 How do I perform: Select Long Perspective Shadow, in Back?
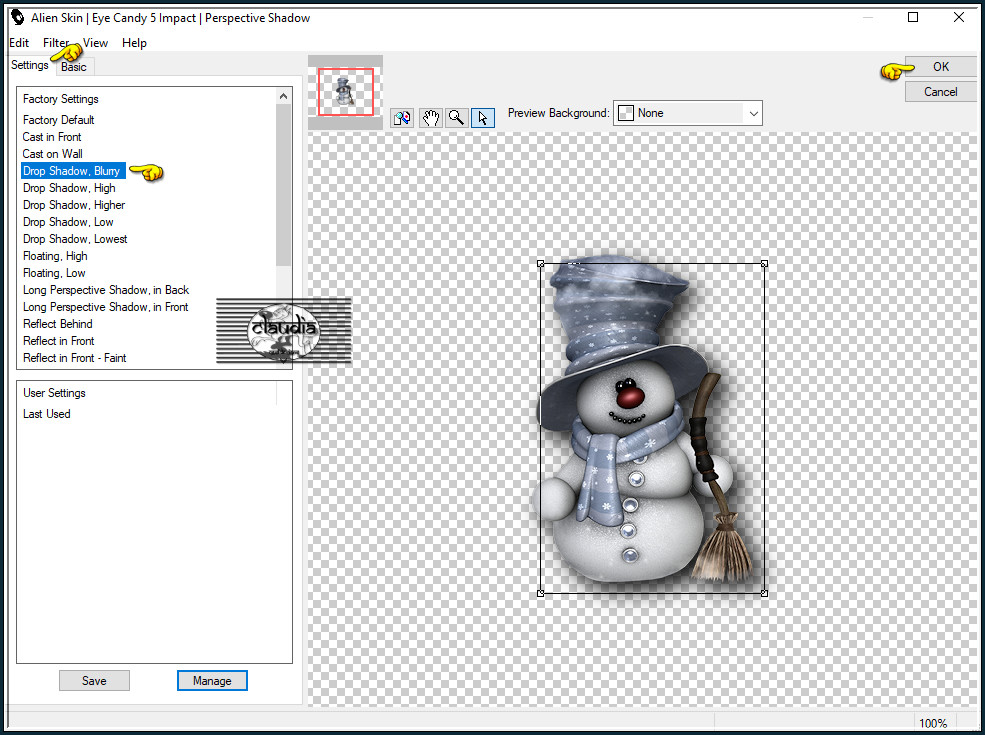106,290
